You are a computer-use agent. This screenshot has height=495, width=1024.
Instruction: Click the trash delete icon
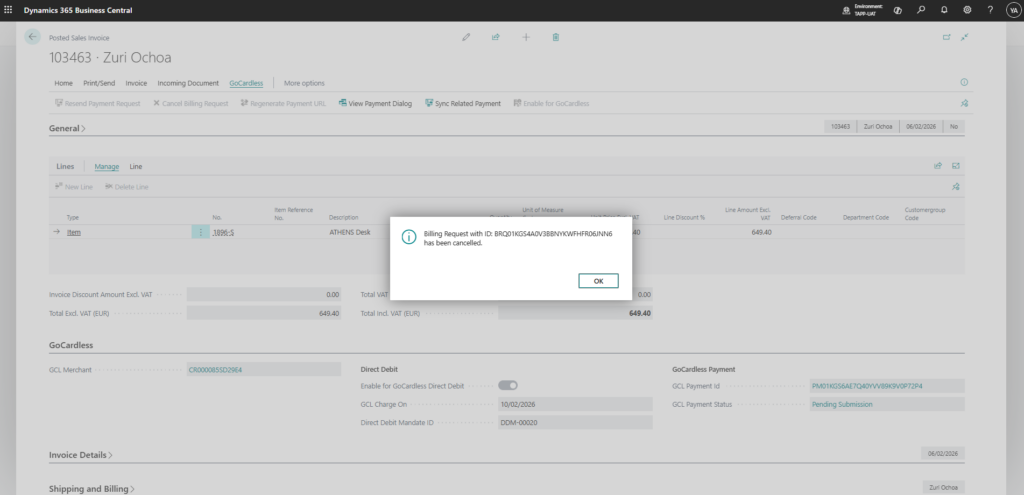coord(556,37)
